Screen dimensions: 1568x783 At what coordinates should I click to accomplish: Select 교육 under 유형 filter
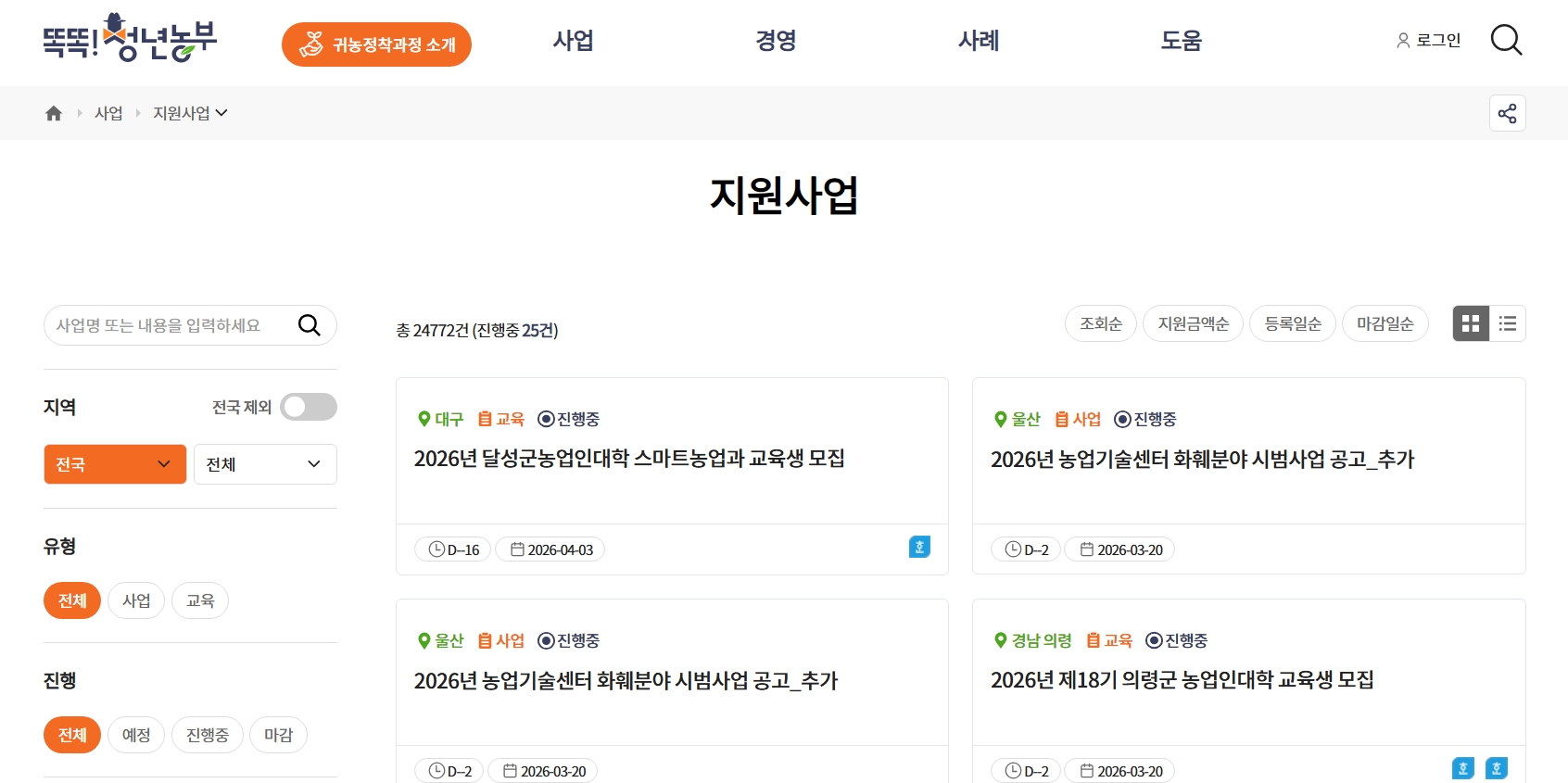[200, 600]
